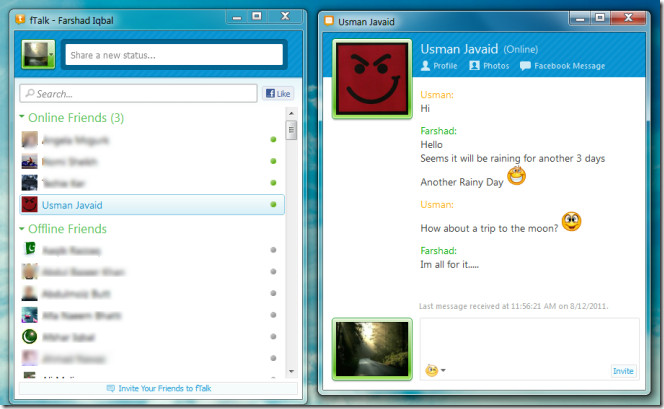The image size is (664, 409).
Task: Click the fTalk app icon in title bar
Action: 19,20
